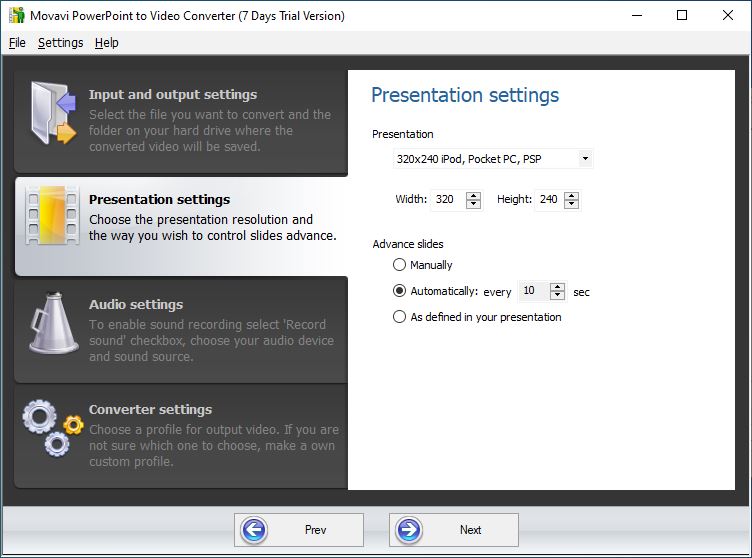
Task: Open the Help menu
Action: tap(106, 43)
